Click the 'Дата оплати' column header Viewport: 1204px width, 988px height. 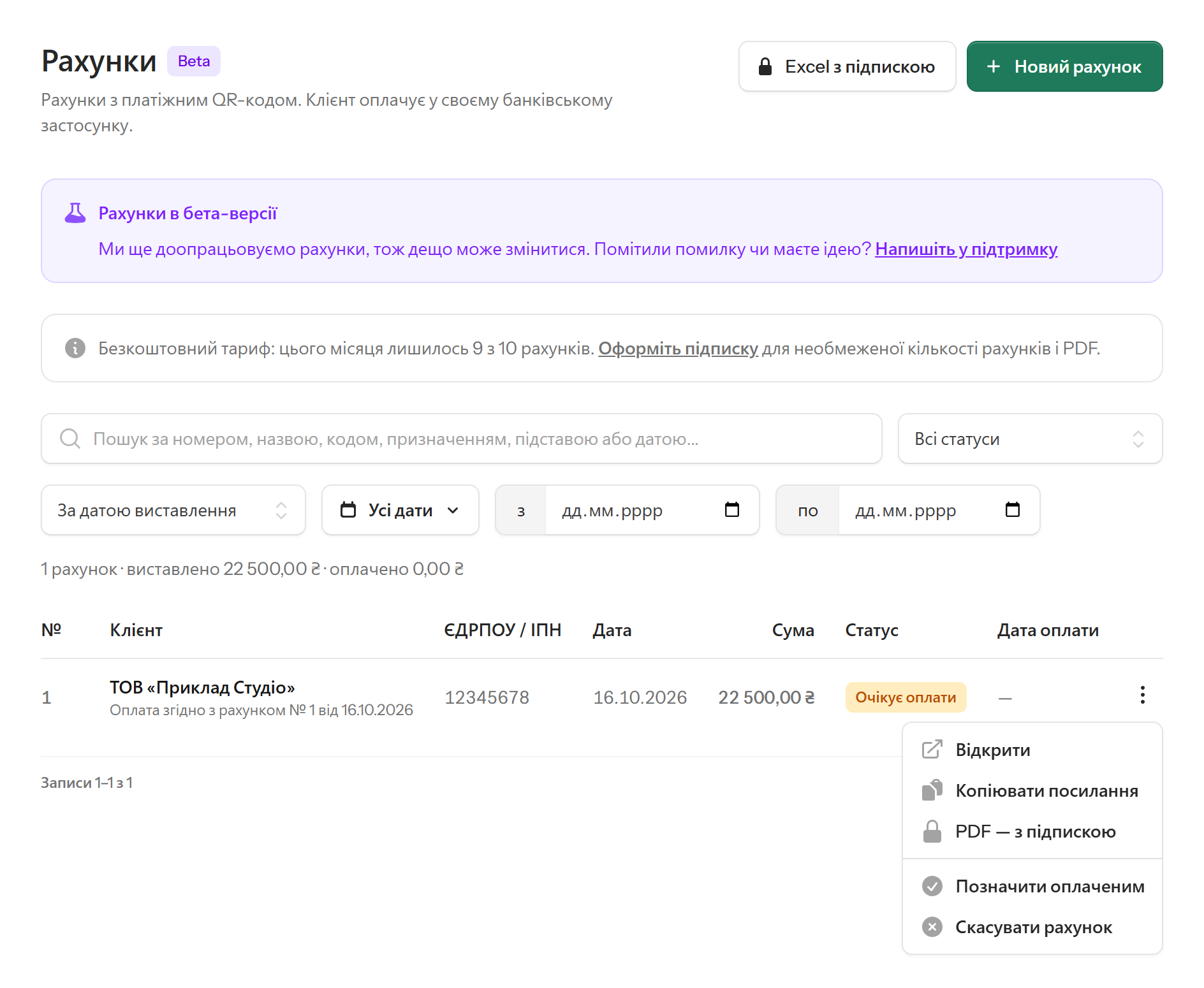[1048, 630]
